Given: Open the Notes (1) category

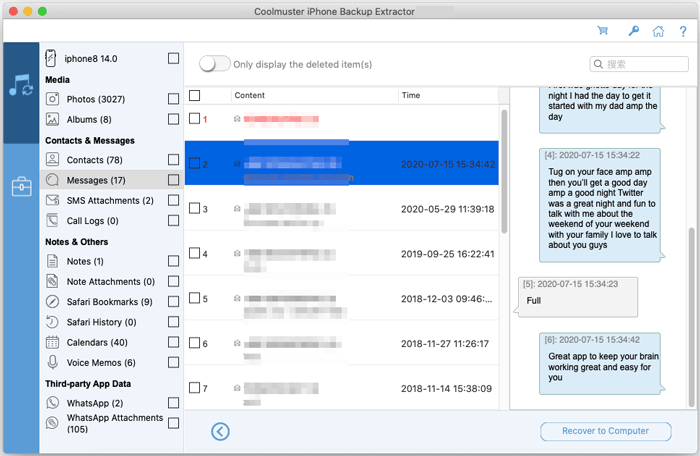Looking at the screenshot, I should 85,261.
